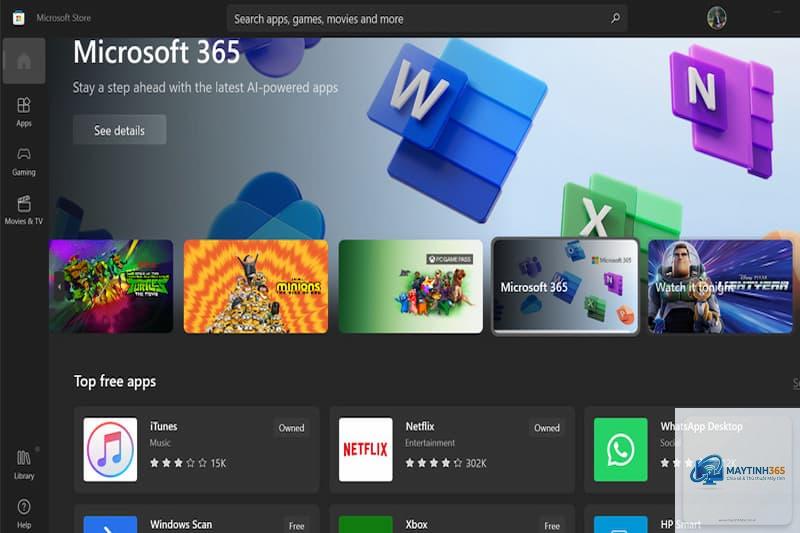Select the Ninja Turtles movie thumbnail

pos(111,286)
